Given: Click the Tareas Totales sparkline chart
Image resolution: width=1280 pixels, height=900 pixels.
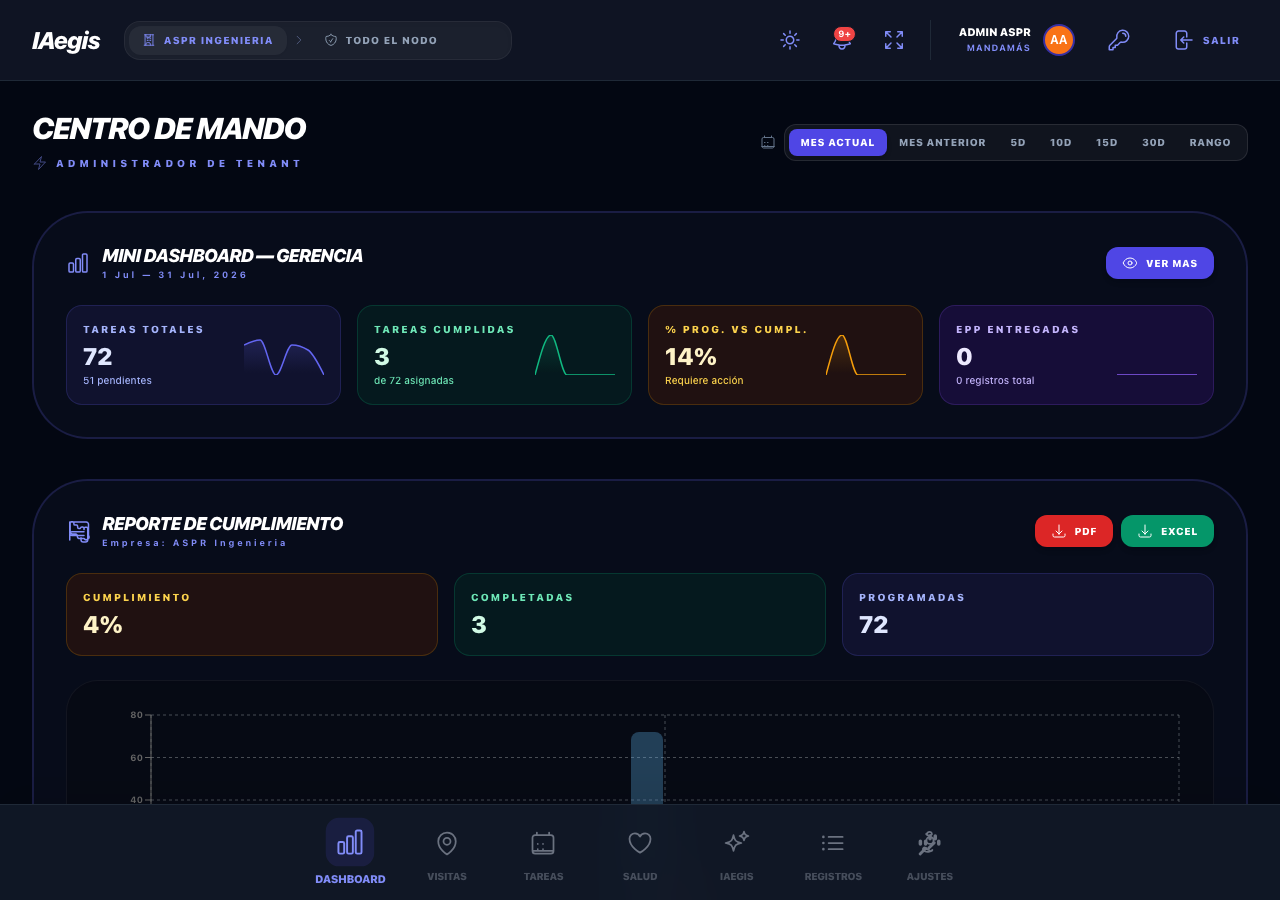Looking at the screenshot, I should pyautogui.click(x=284, y=358).
